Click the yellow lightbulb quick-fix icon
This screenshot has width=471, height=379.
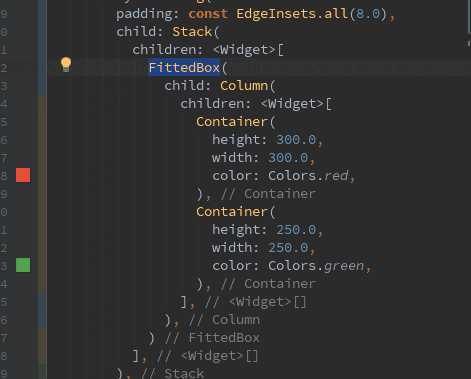coord(66,64)
